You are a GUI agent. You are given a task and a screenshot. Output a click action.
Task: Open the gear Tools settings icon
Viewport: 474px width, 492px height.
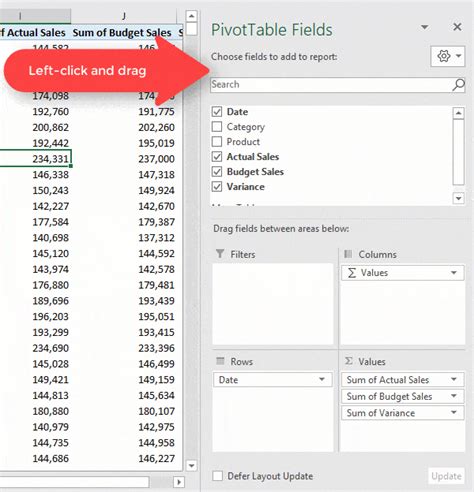pos(444,56)
